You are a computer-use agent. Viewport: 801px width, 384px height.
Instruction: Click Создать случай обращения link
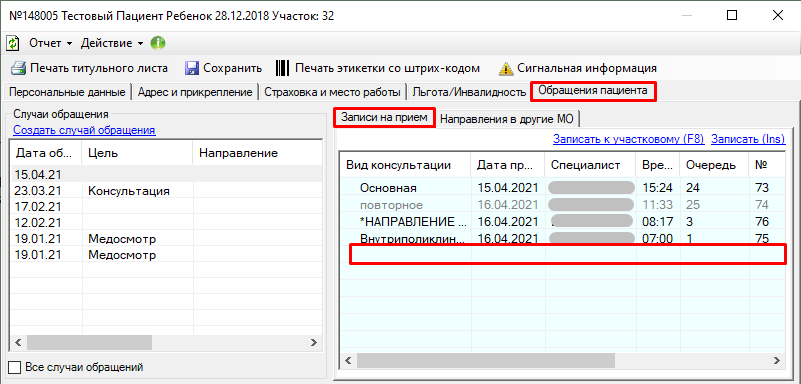click(x=84, y=130)
